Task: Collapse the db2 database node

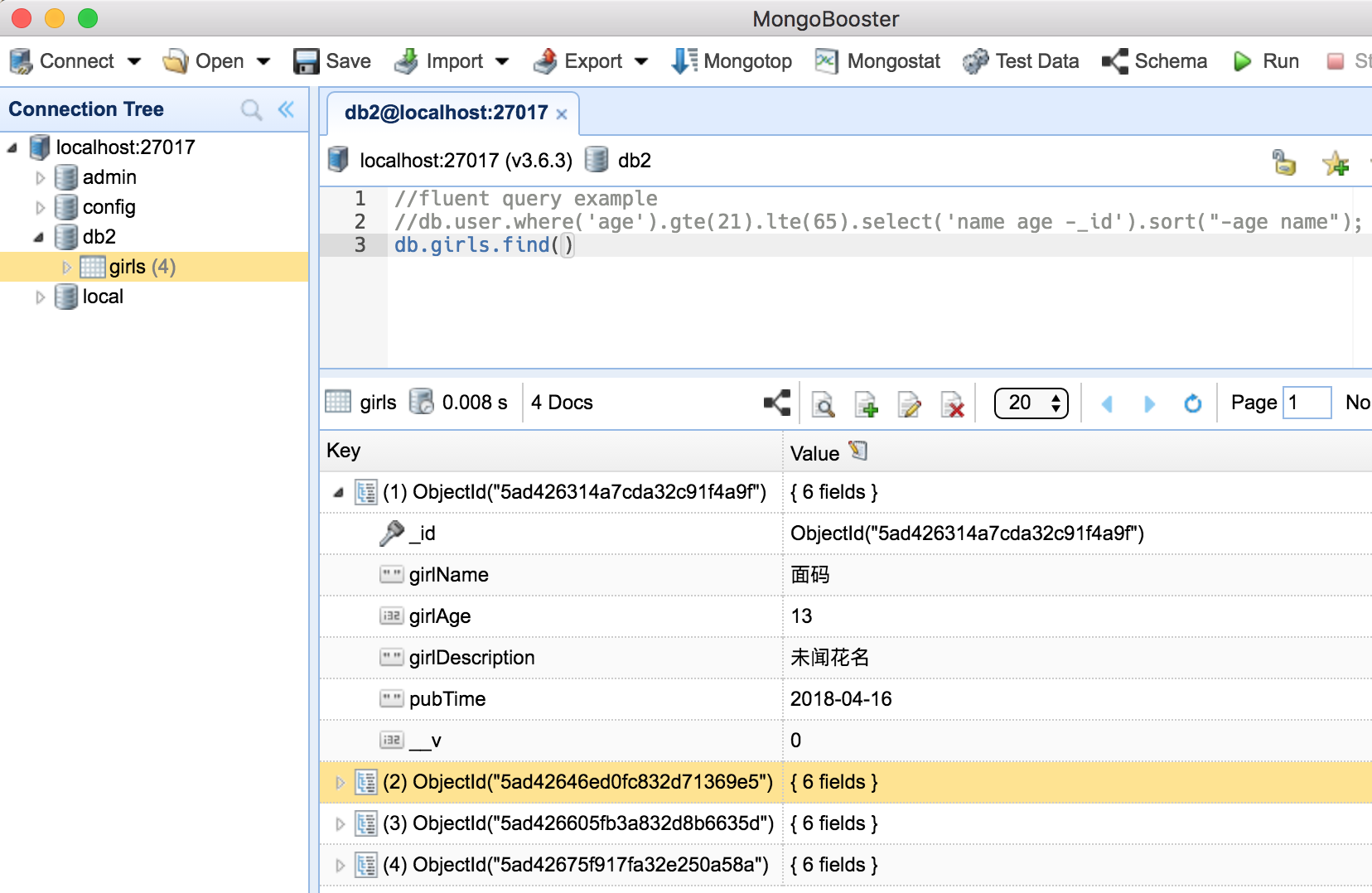Action: point(38,238)
